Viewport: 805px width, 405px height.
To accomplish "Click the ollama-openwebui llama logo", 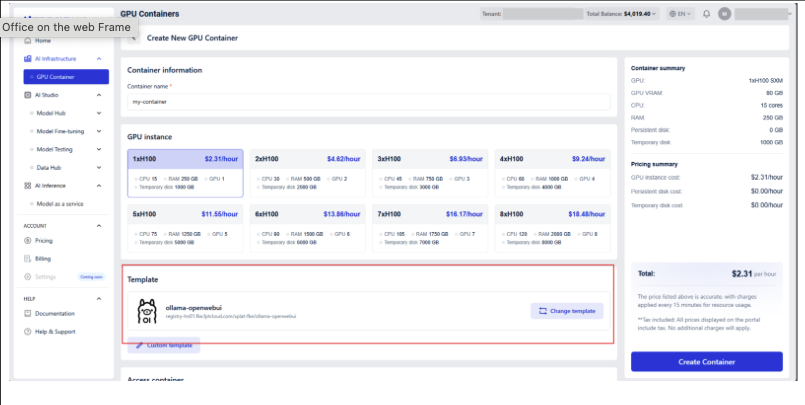I will tap(146, 312).
